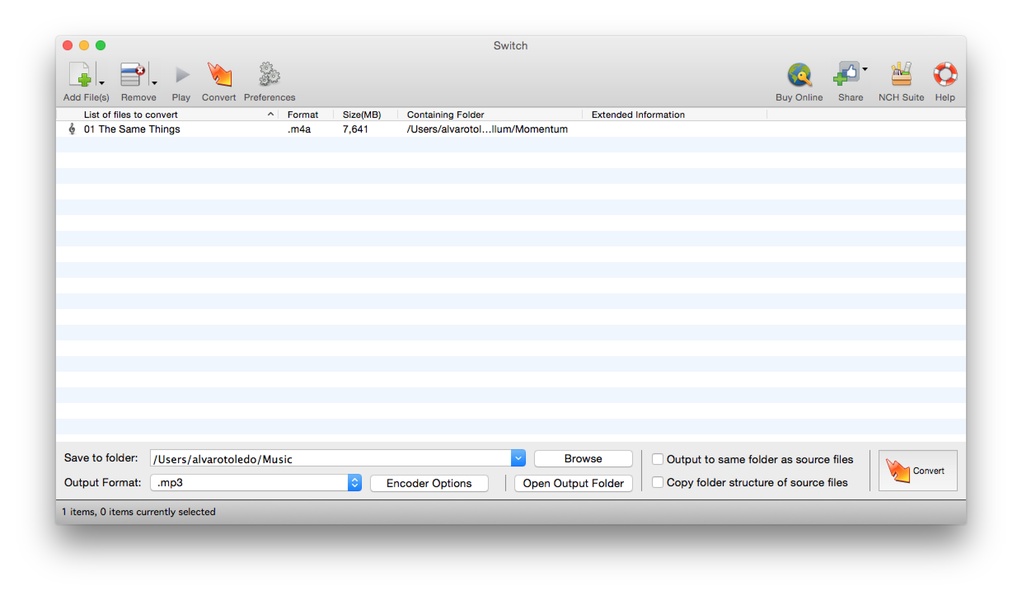
Task: Expand the Add File(s) dropdown arrow
Action: [x=102, y=83]
